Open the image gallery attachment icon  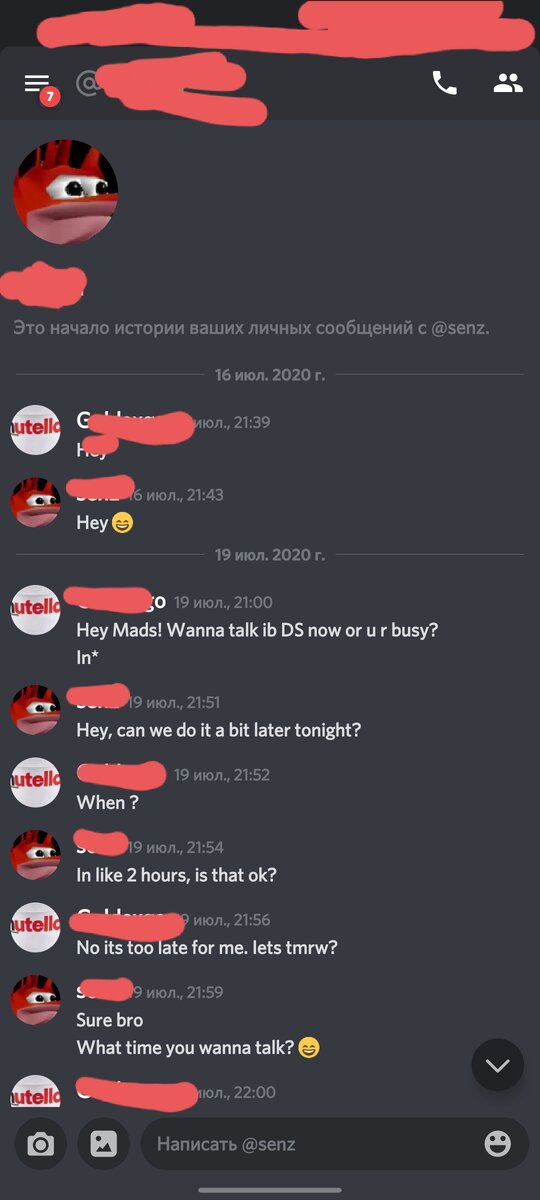(x=104, y=1144)
